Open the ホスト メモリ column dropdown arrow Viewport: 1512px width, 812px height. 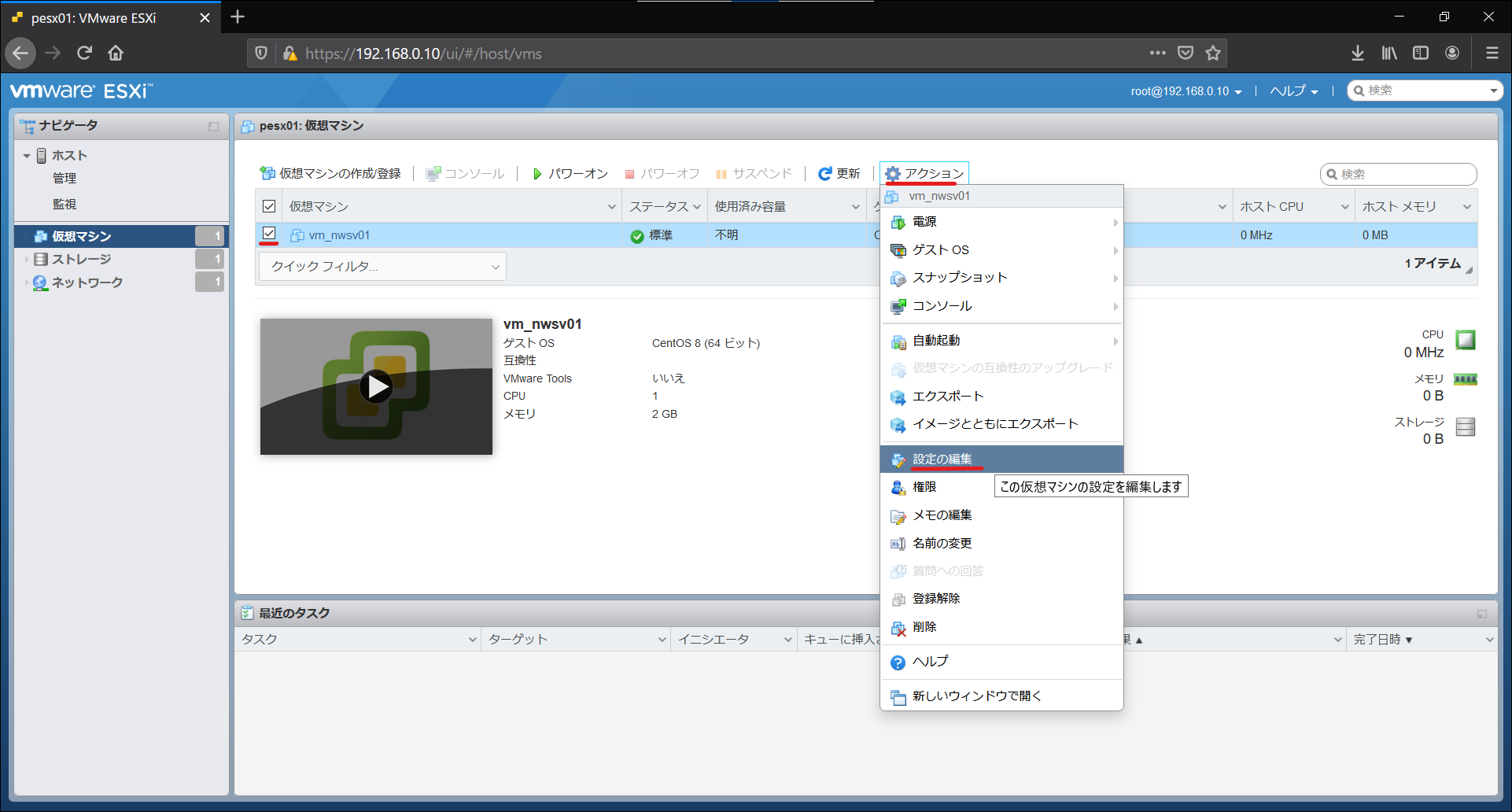coord(1466,207)
